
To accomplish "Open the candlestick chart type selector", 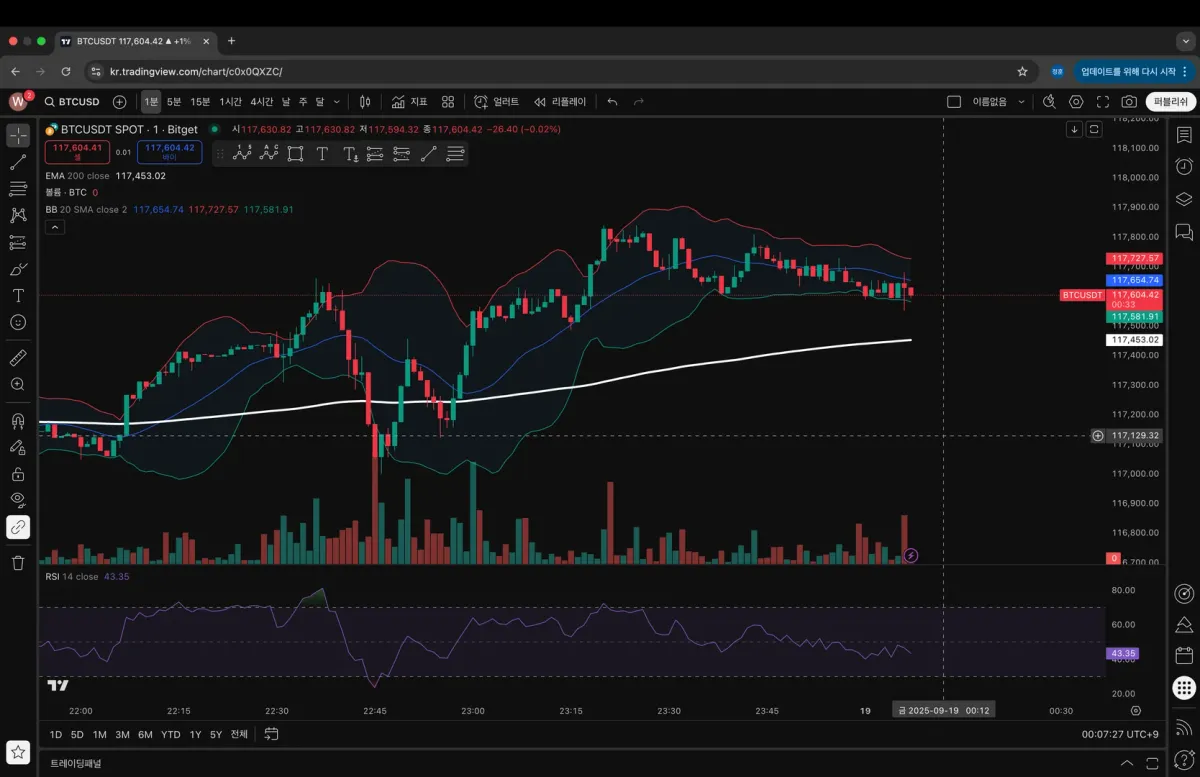I will [x=365, y=102].
